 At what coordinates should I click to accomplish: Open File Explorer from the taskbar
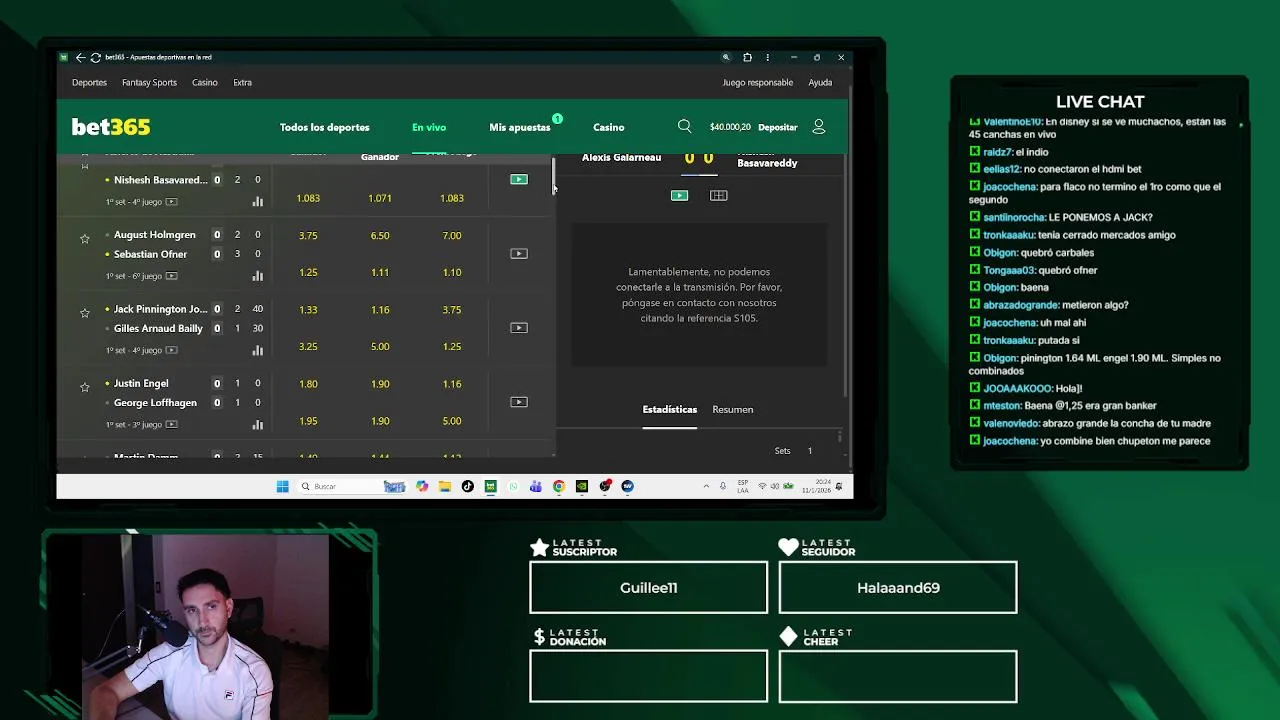click(444, 486)
